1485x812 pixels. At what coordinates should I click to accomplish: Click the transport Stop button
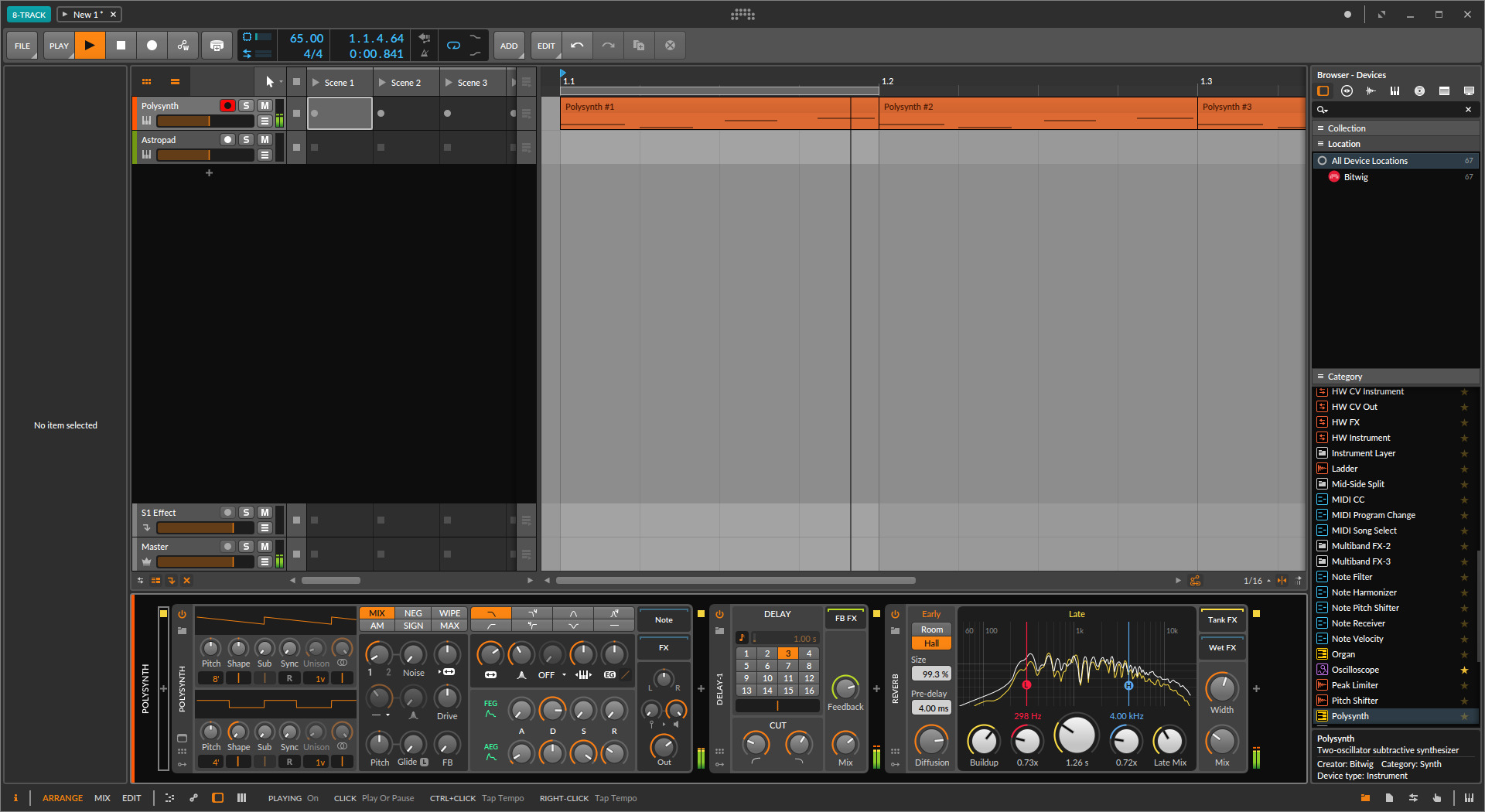pyautogui.click(x=121, y=46)
